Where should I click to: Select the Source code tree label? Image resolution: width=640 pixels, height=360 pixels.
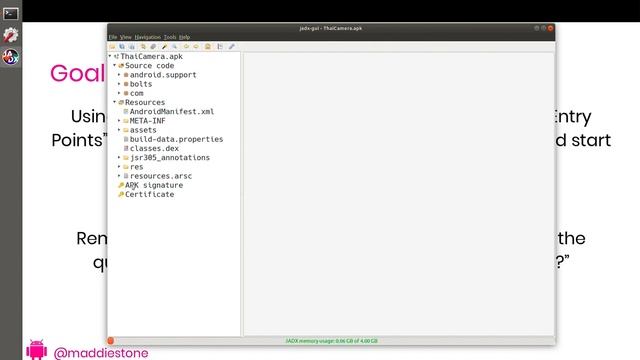(149, 66)
